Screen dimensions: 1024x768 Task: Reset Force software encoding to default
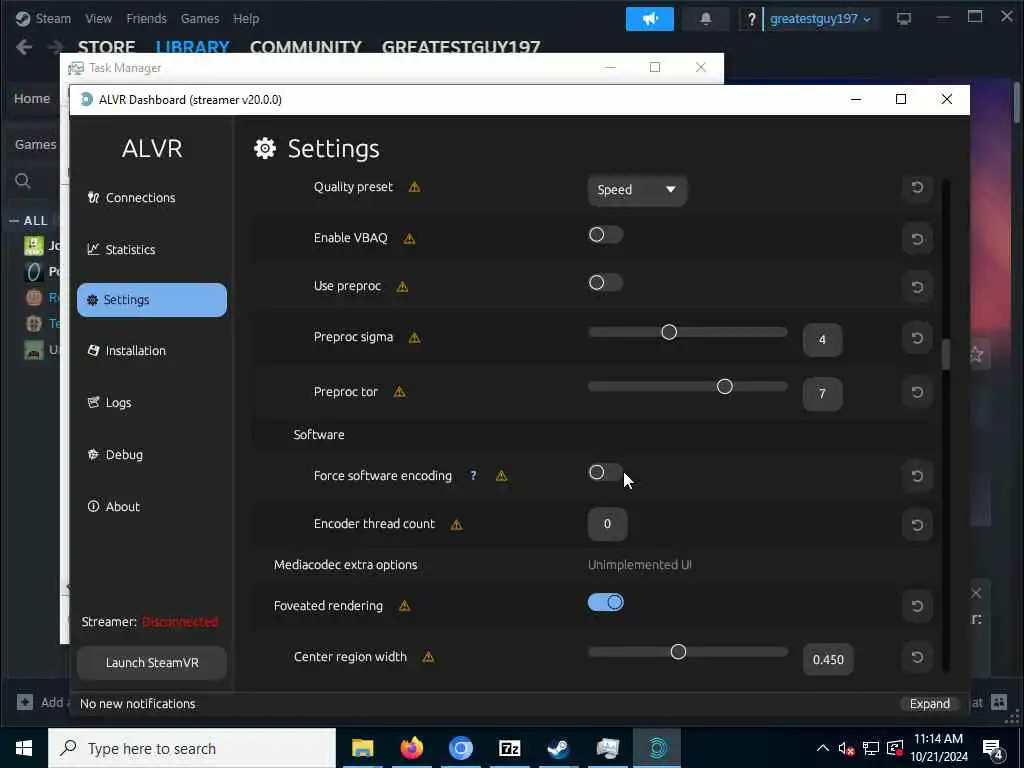click(x=917, y=476)
